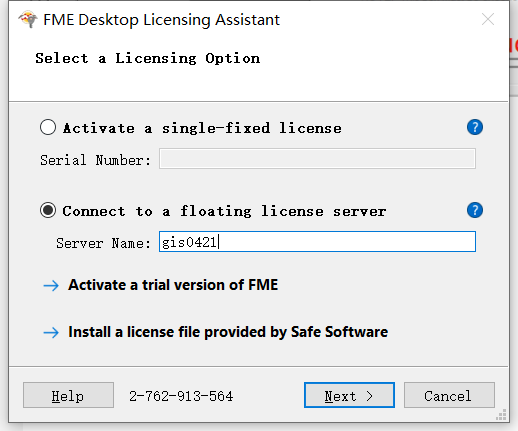Click the registration code 2-762-913-564
This screenshot has width=518, height=431.
tap(181, 396)
